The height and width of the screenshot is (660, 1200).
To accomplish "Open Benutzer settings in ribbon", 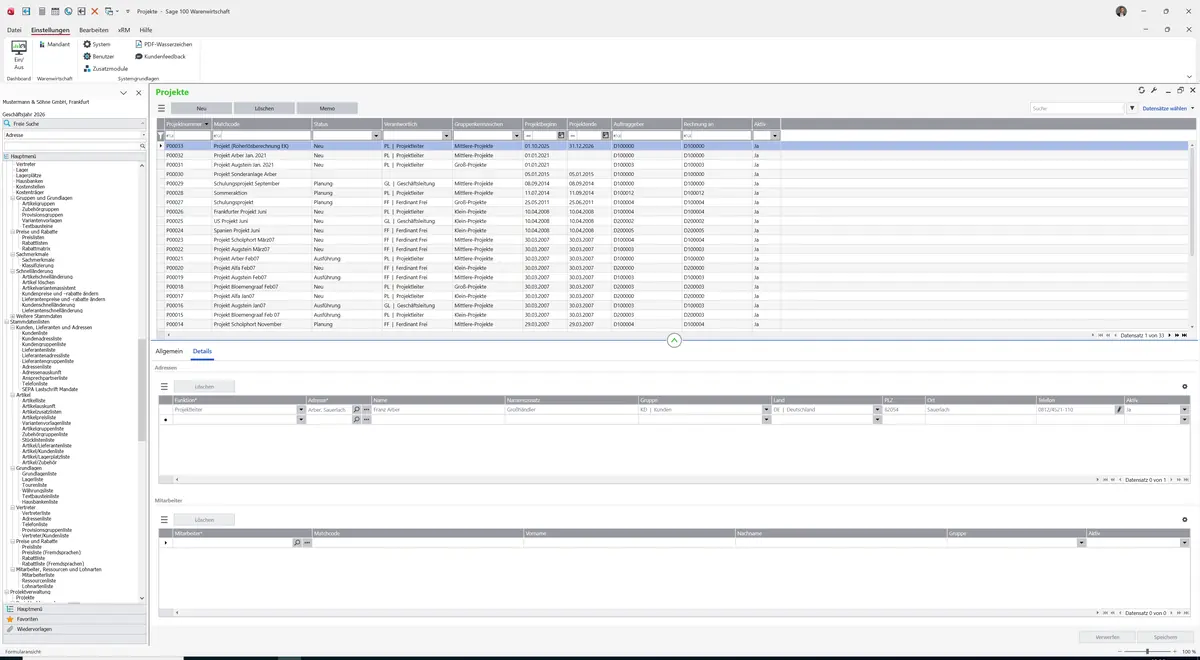I will (x=99, y=56).
